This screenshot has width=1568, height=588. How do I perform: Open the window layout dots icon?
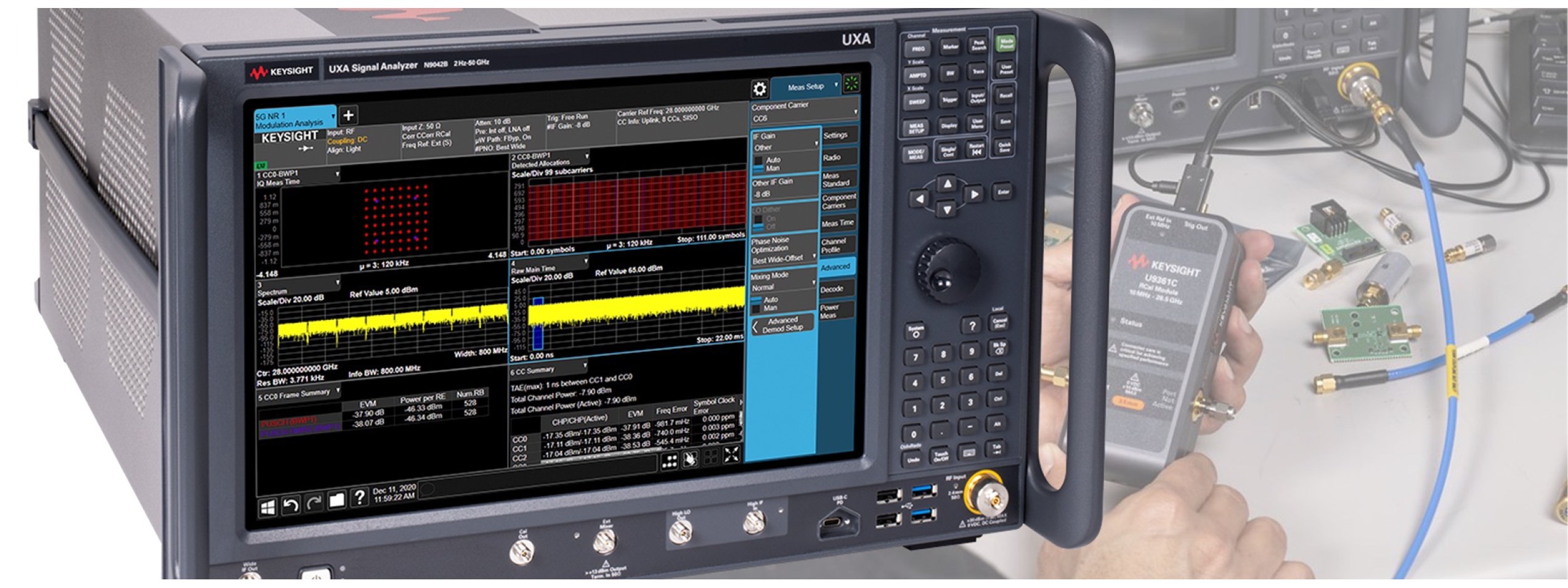point(669,462)
